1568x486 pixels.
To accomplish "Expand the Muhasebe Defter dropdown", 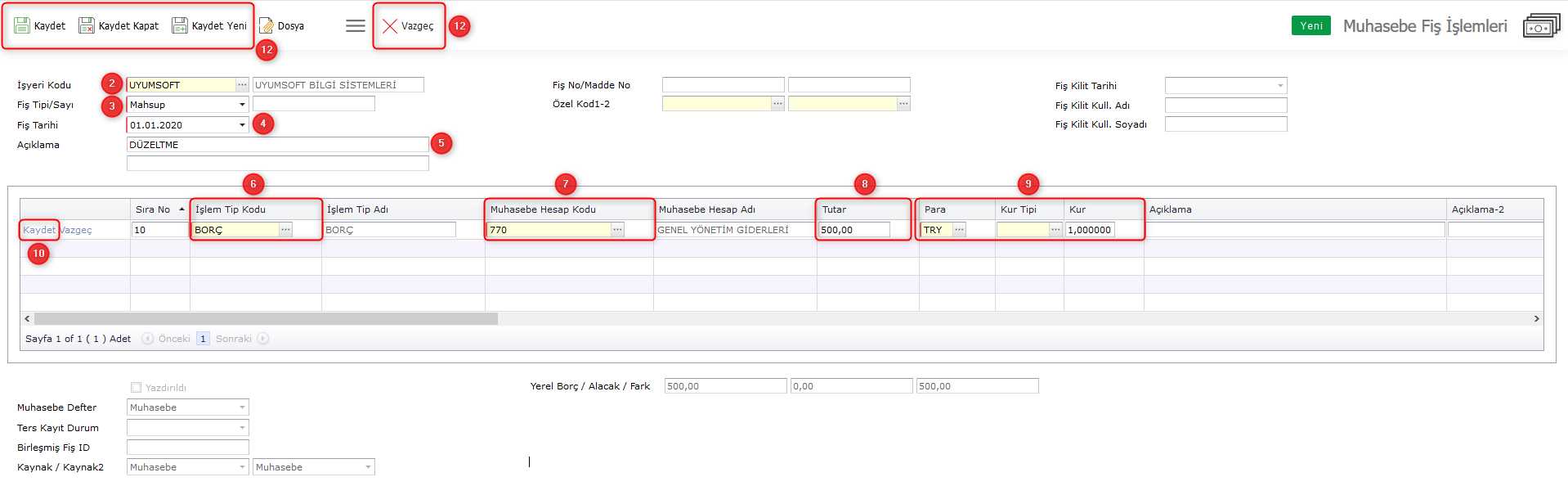I will pyautogui.click(x=242, y=407).
